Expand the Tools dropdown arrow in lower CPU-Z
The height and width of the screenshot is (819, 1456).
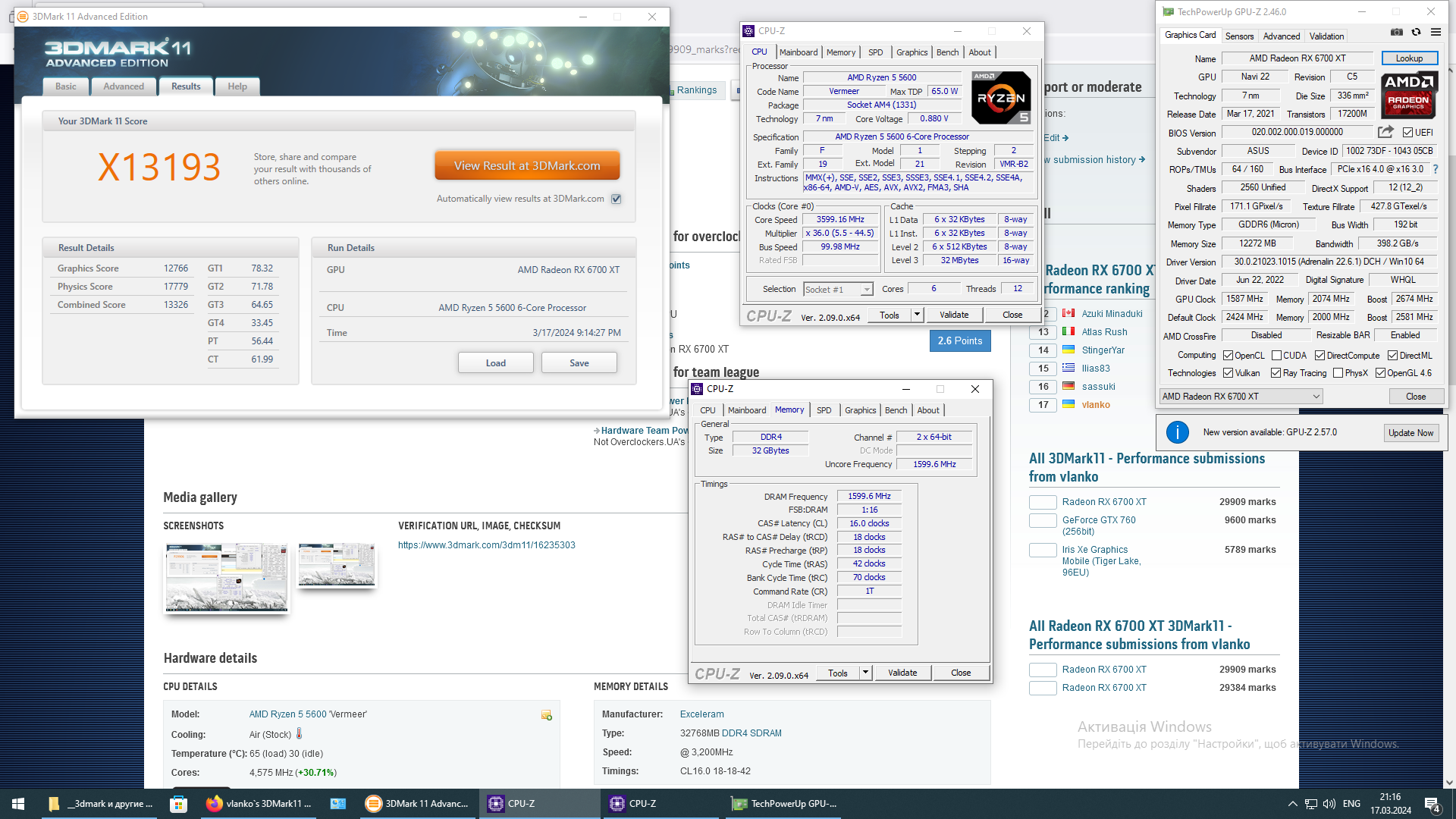coord(865,673)
